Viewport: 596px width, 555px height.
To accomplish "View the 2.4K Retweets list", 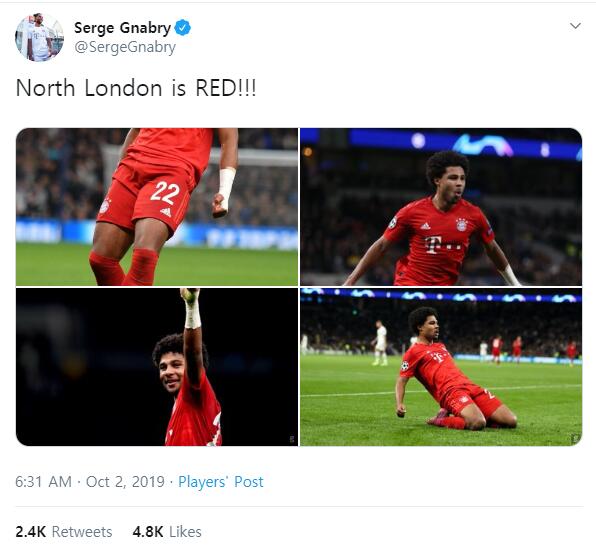I will (63, 532).
